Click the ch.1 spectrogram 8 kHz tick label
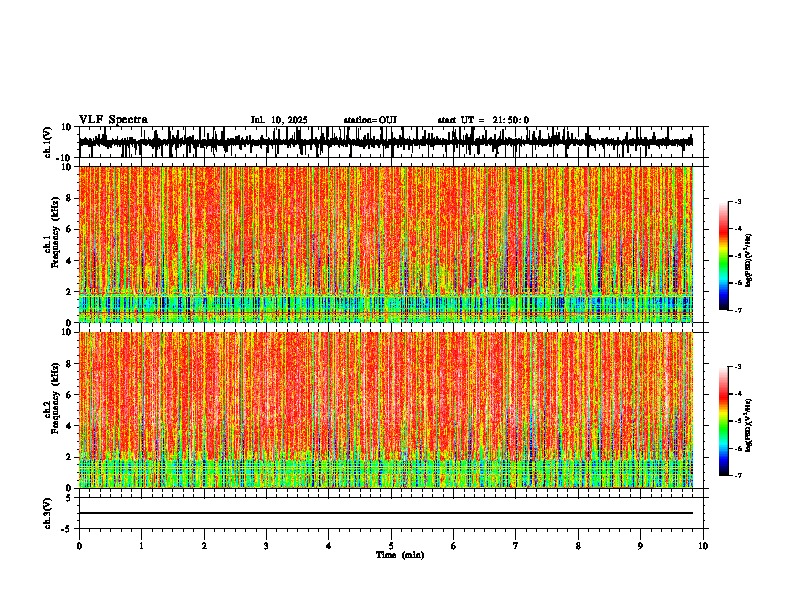The image size is (792, 612). (x=69, y=198)
